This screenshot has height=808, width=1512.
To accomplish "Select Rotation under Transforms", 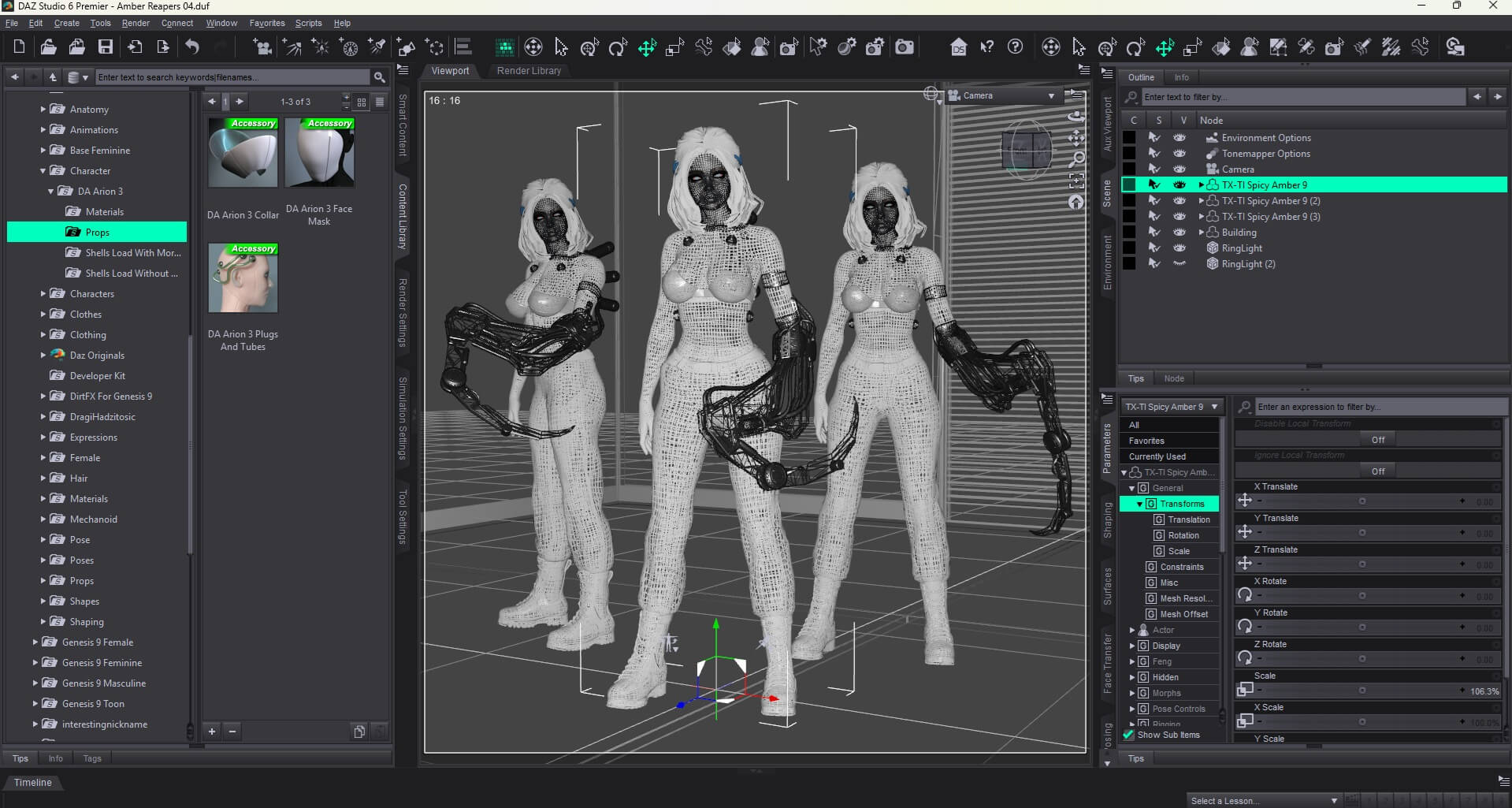I will click(1183, 535).
